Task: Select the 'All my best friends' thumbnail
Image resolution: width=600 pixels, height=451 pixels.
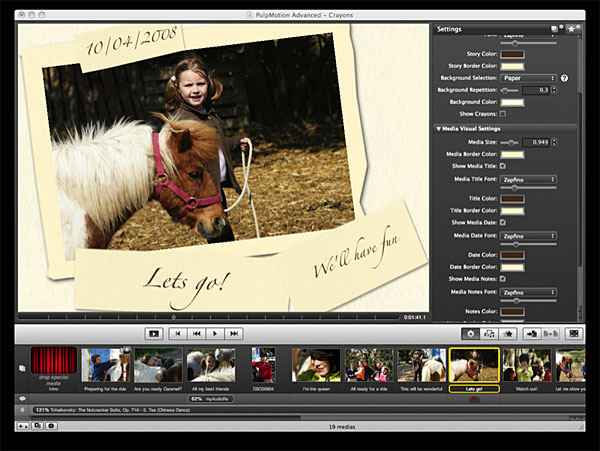Action: click(211, 365)
